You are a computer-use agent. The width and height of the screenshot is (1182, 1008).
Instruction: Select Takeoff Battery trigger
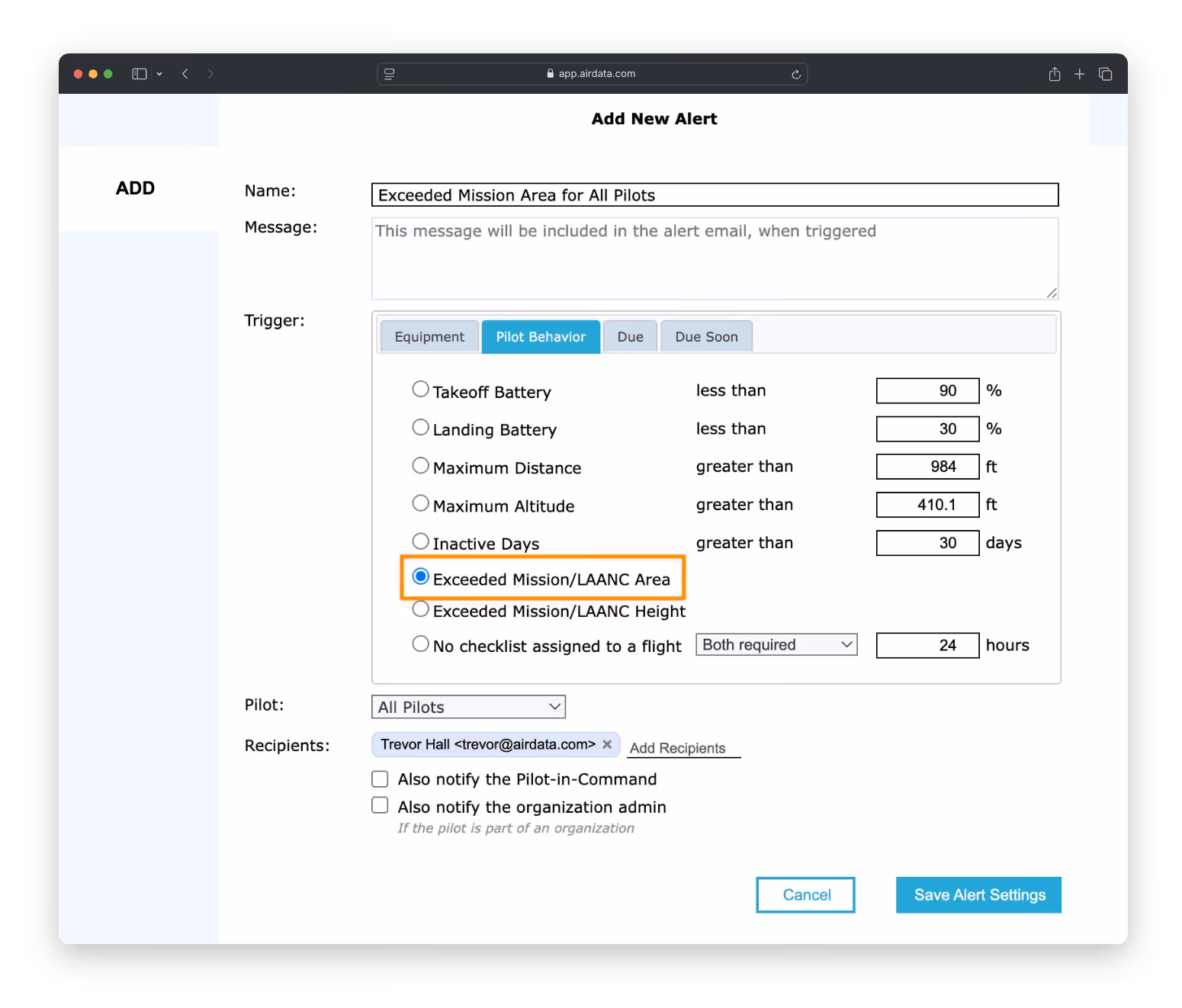pyautogui.click(x=420, y=389)
